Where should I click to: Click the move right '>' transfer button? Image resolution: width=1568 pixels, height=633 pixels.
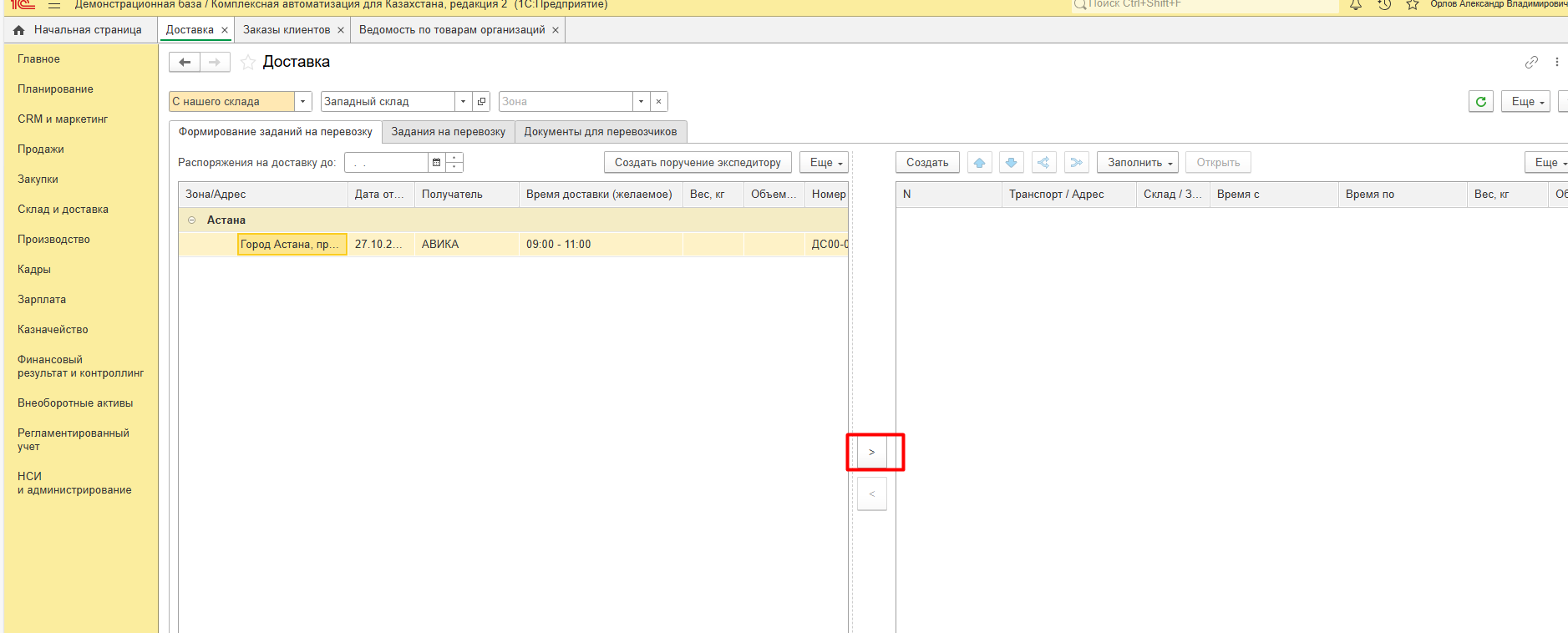pyautogui.click(x=871, y=453)
